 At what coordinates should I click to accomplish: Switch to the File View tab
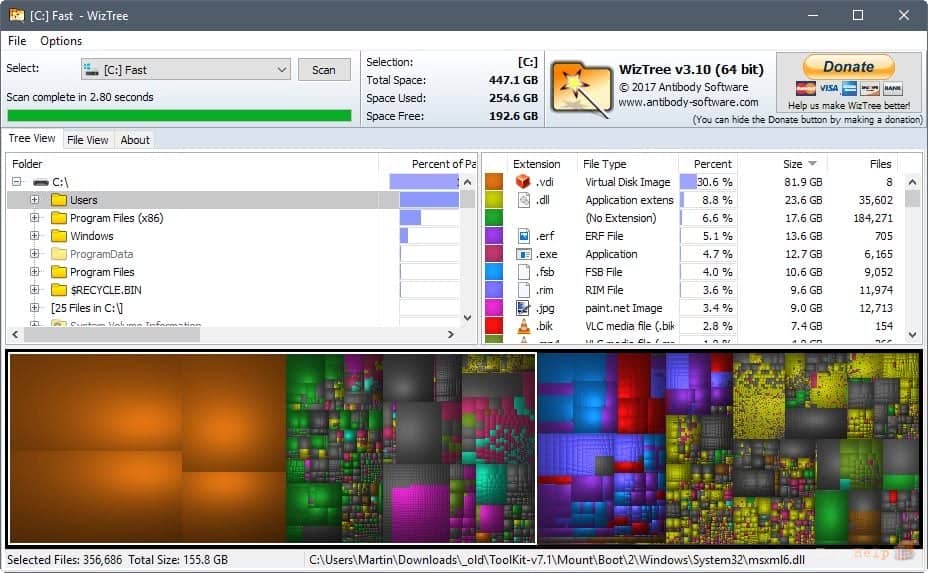click(88, 140)
